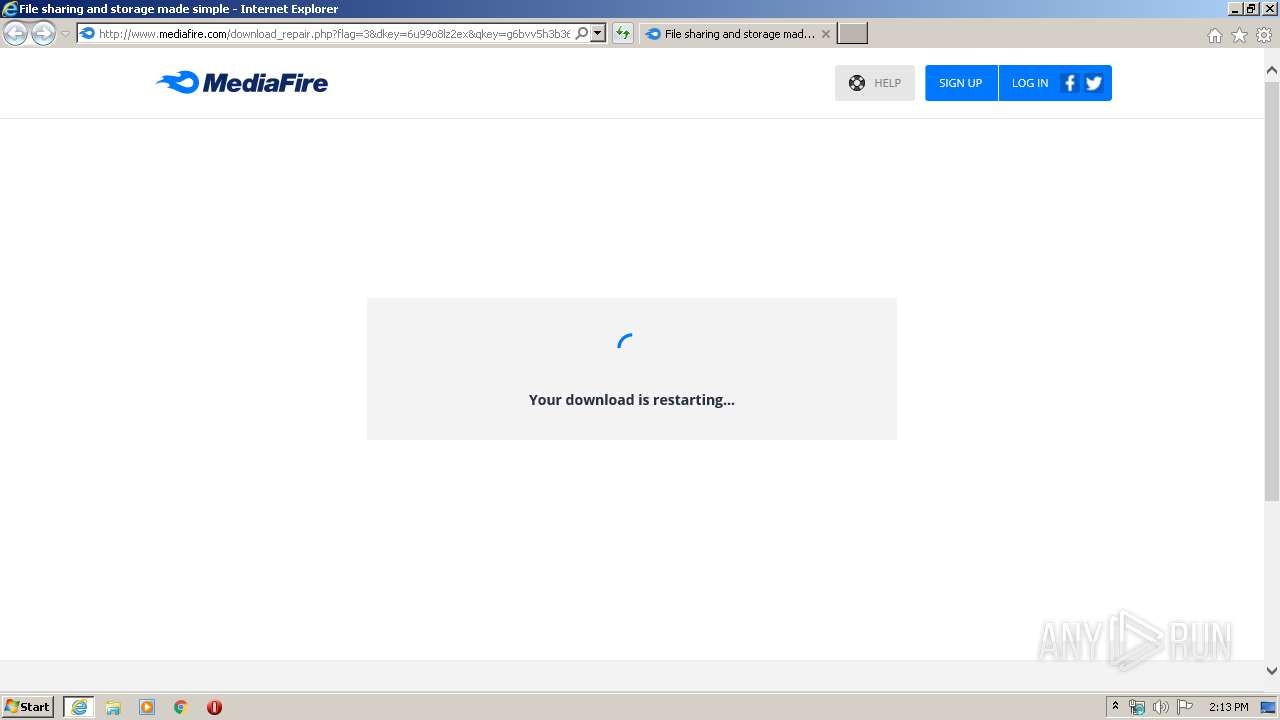Log in with Twitter icon
This screenshot has height=720, width=1280.
tap(1093, 83)
